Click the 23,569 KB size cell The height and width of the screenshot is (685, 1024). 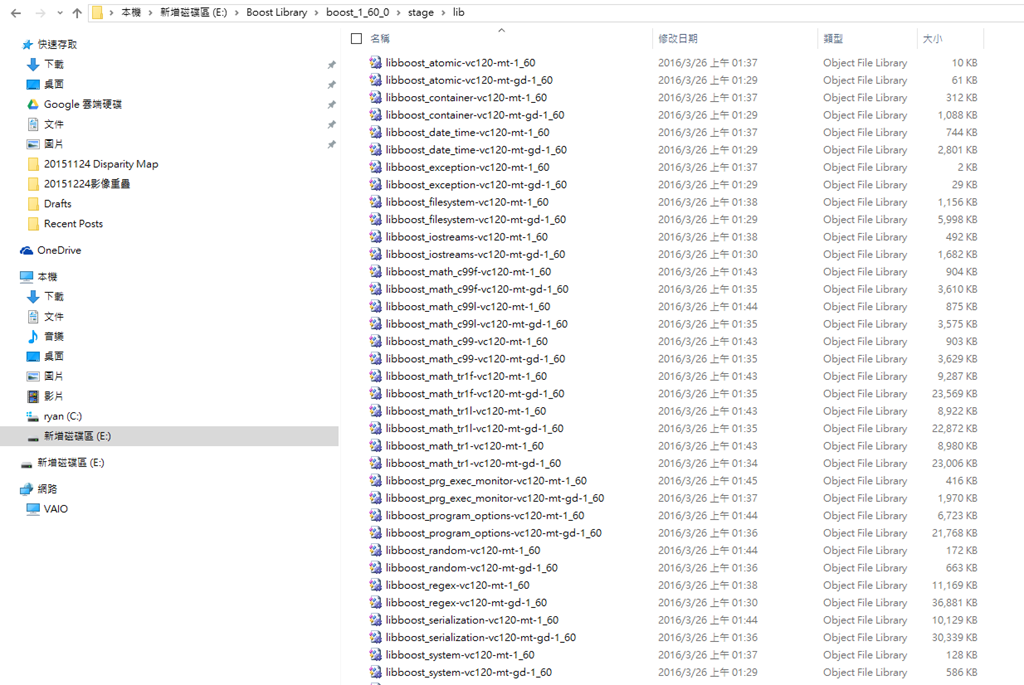[954, 394]
